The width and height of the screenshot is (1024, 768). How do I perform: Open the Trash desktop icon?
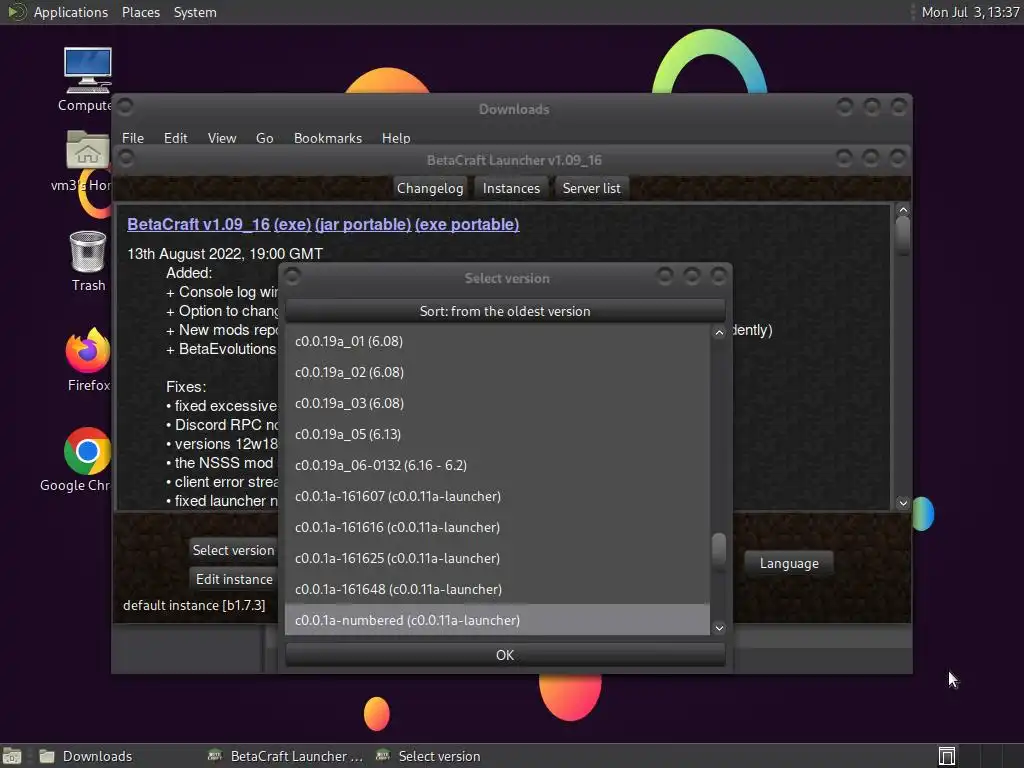point(88,261)
